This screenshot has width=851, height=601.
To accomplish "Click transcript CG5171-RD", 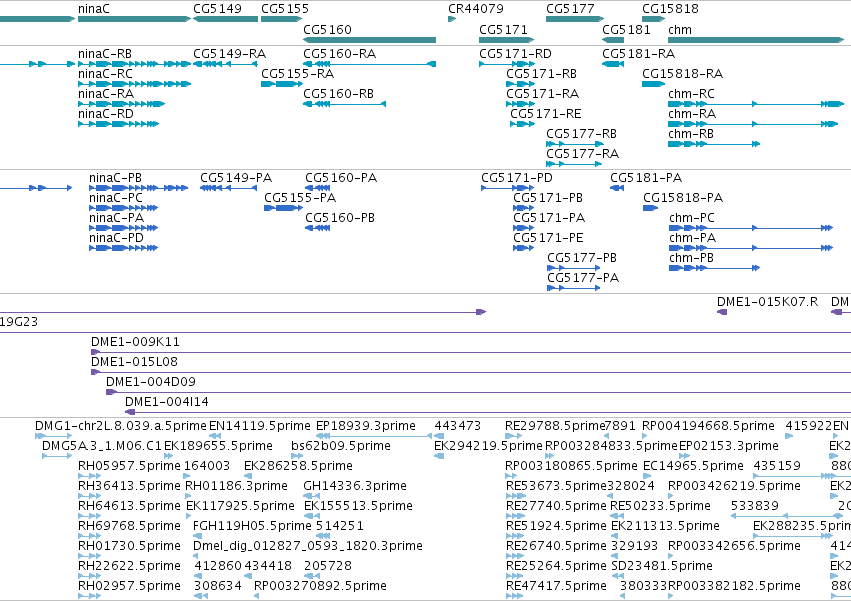I will (x=506, y=64).
